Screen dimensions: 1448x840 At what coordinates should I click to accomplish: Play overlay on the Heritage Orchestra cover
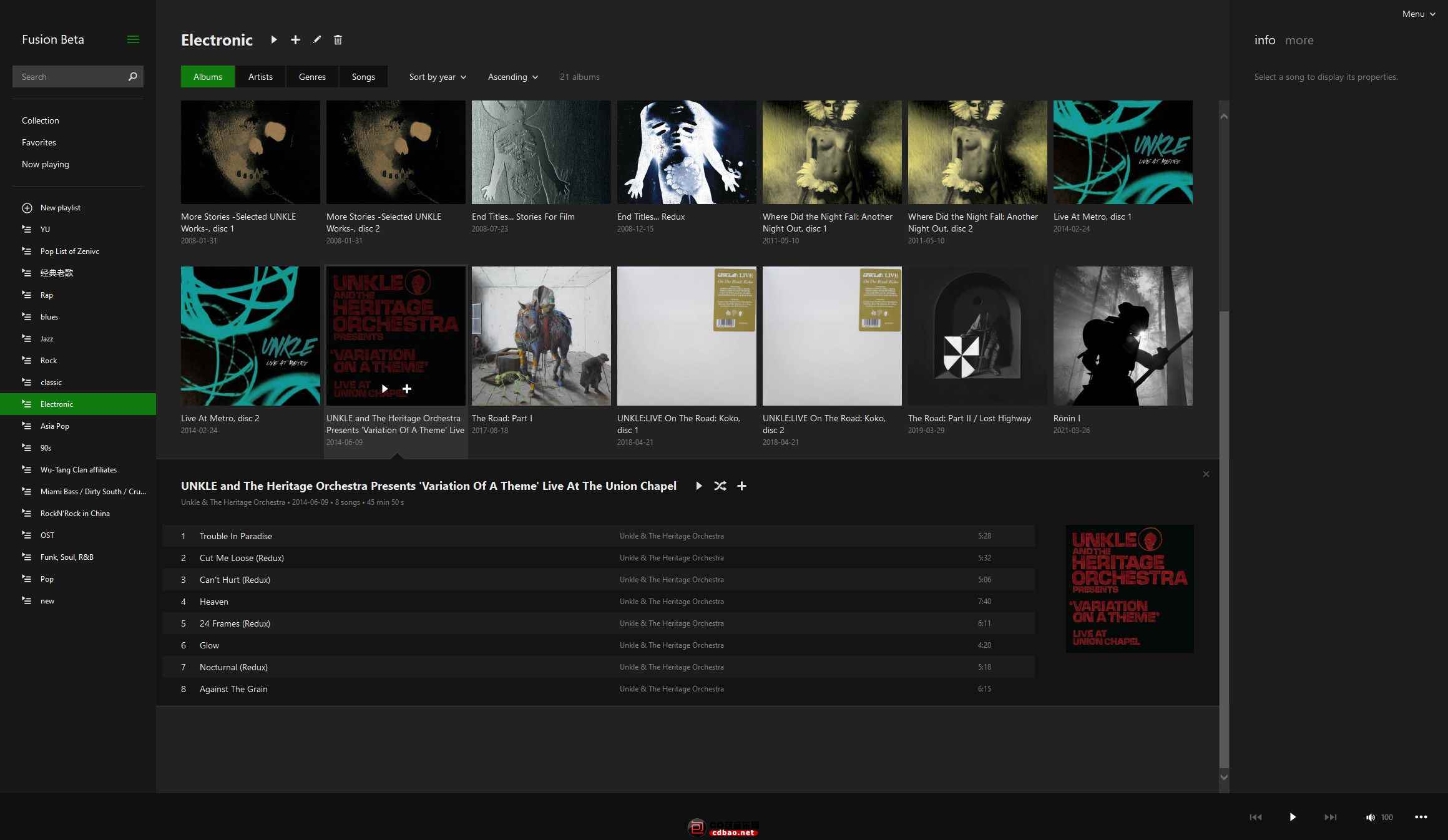(x=384, y=389)
